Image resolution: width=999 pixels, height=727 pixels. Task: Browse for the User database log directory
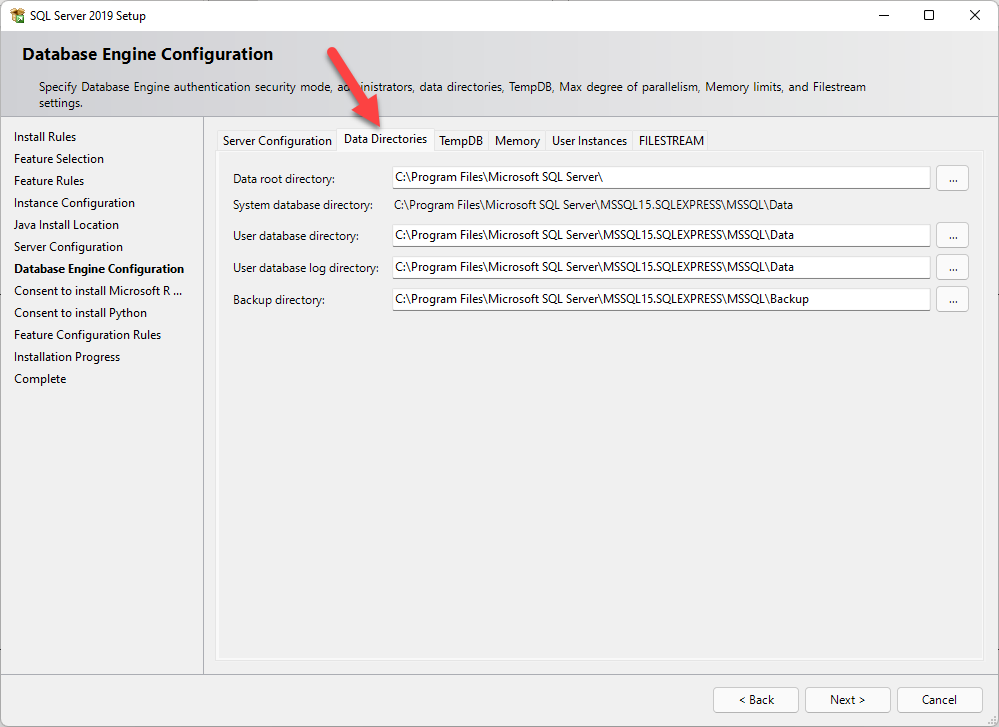(952, 268)
